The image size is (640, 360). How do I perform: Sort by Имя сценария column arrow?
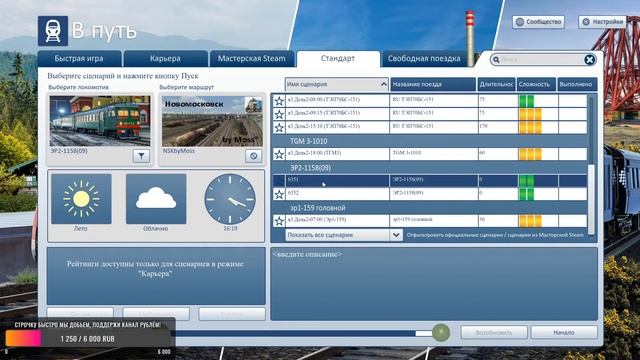[x=383, y=84]
